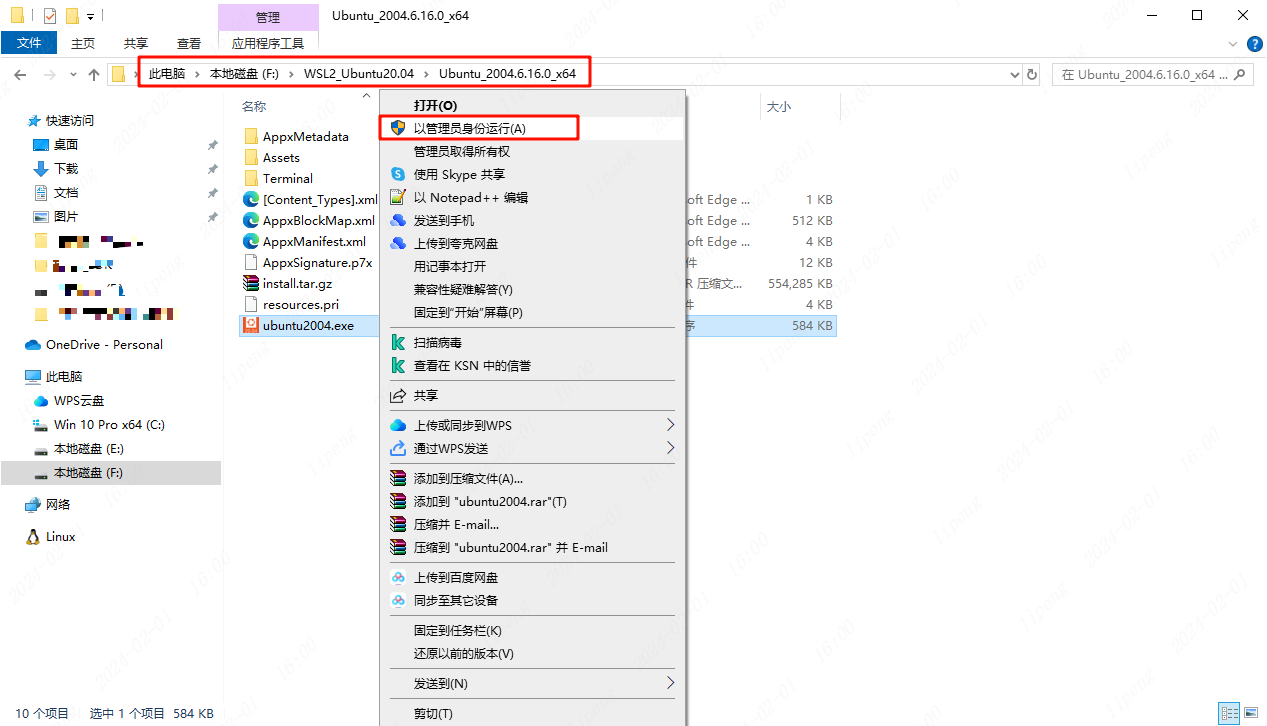This screenshot has height=726, width=1267.
Task: Open the quick access toolbar customize dropdown
Action: tap(91, 16)
